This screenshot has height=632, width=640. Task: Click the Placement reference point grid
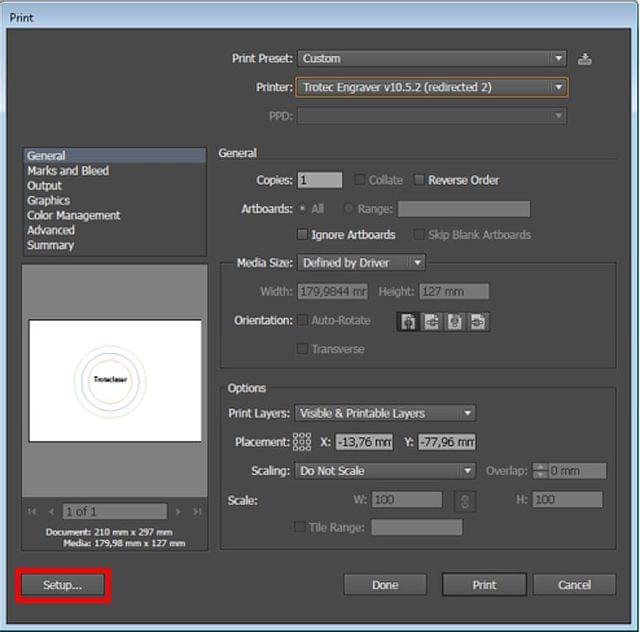301,442
